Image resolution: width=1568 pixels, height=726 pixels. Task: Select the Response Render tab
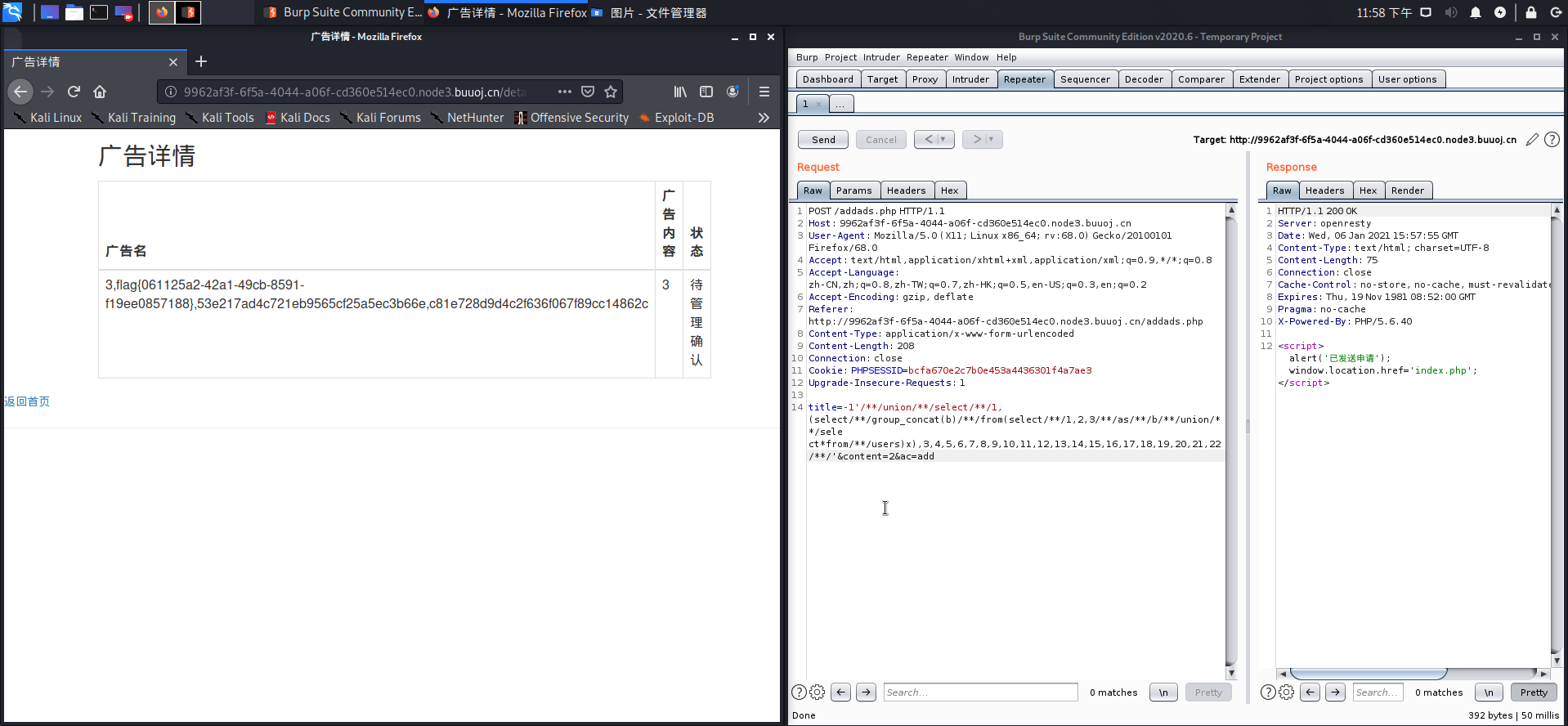(1407, 190)
